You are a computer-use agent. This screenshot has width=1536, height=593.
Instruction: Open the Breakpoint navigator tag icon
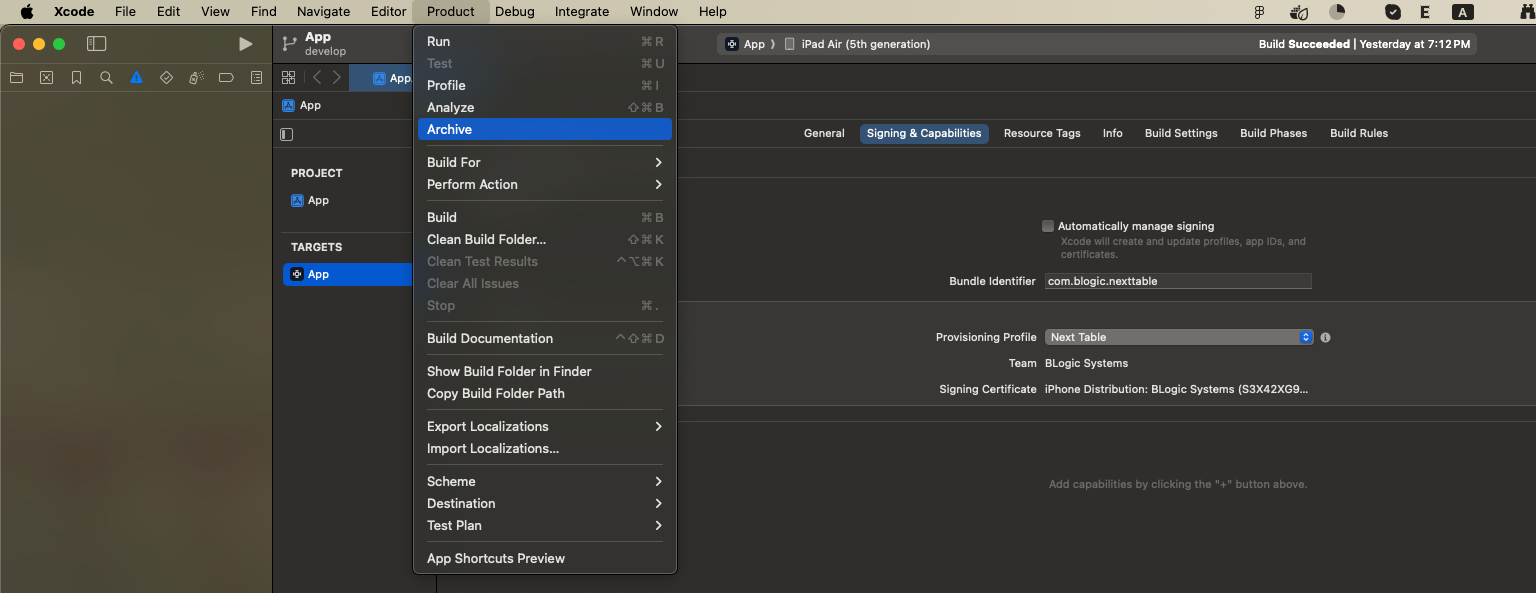(x=226, y=77)
